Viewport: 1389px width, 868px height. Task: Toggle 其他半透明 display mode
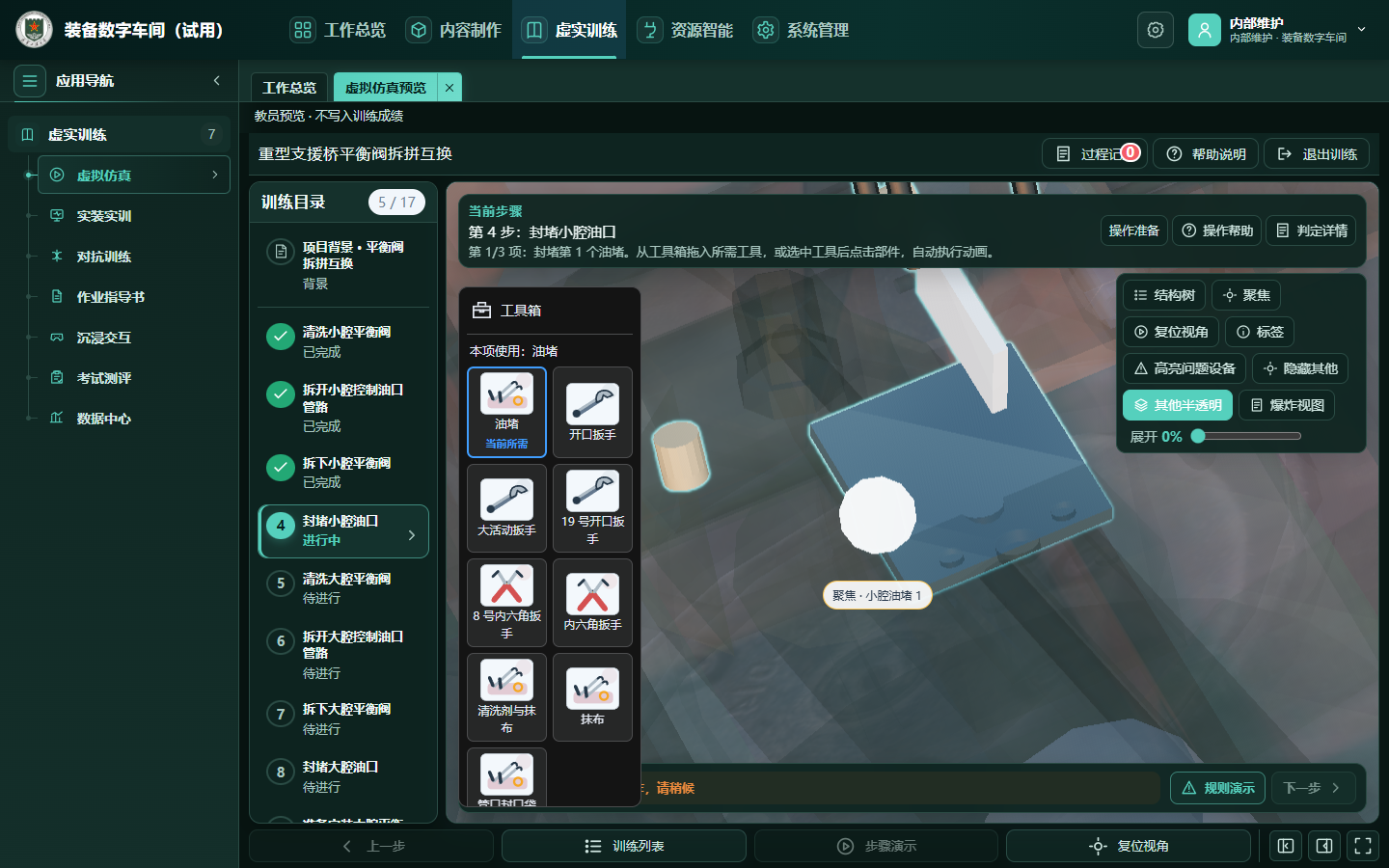1178,405
